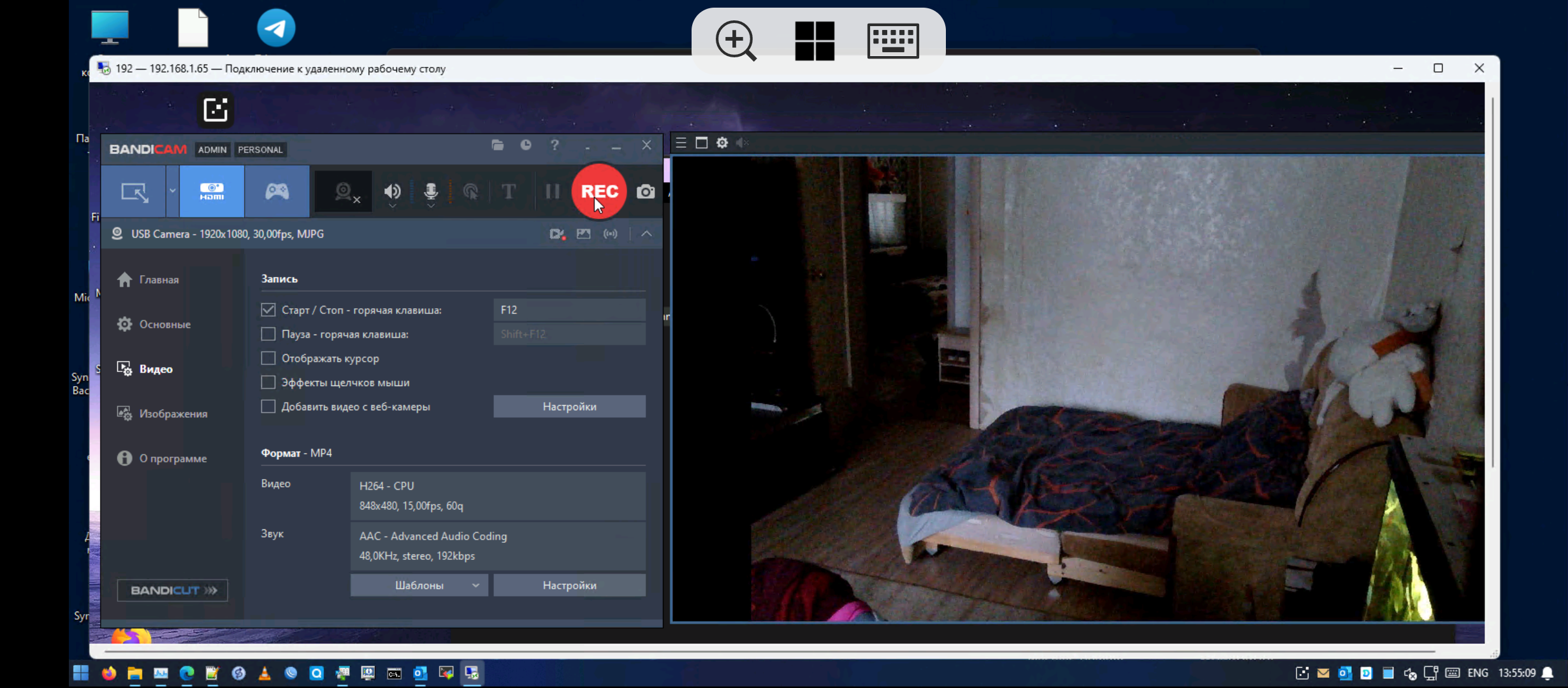Enable the Пауза hotkey checkbox
Screen dimensions: 1568x688
268,334
